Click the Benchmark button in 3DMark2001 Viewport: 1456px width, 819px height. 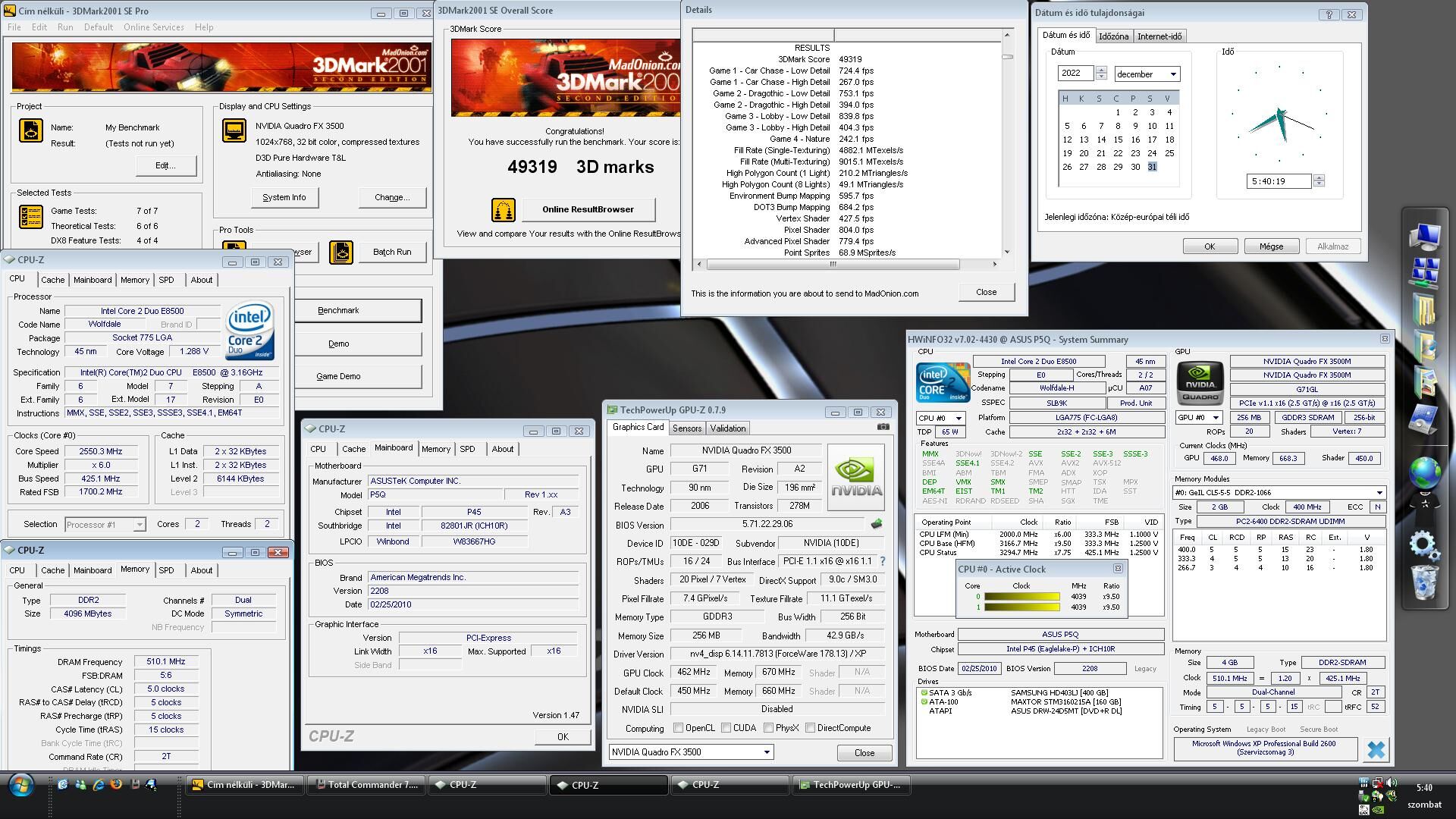pyautogui.click(x=358, y=310)
